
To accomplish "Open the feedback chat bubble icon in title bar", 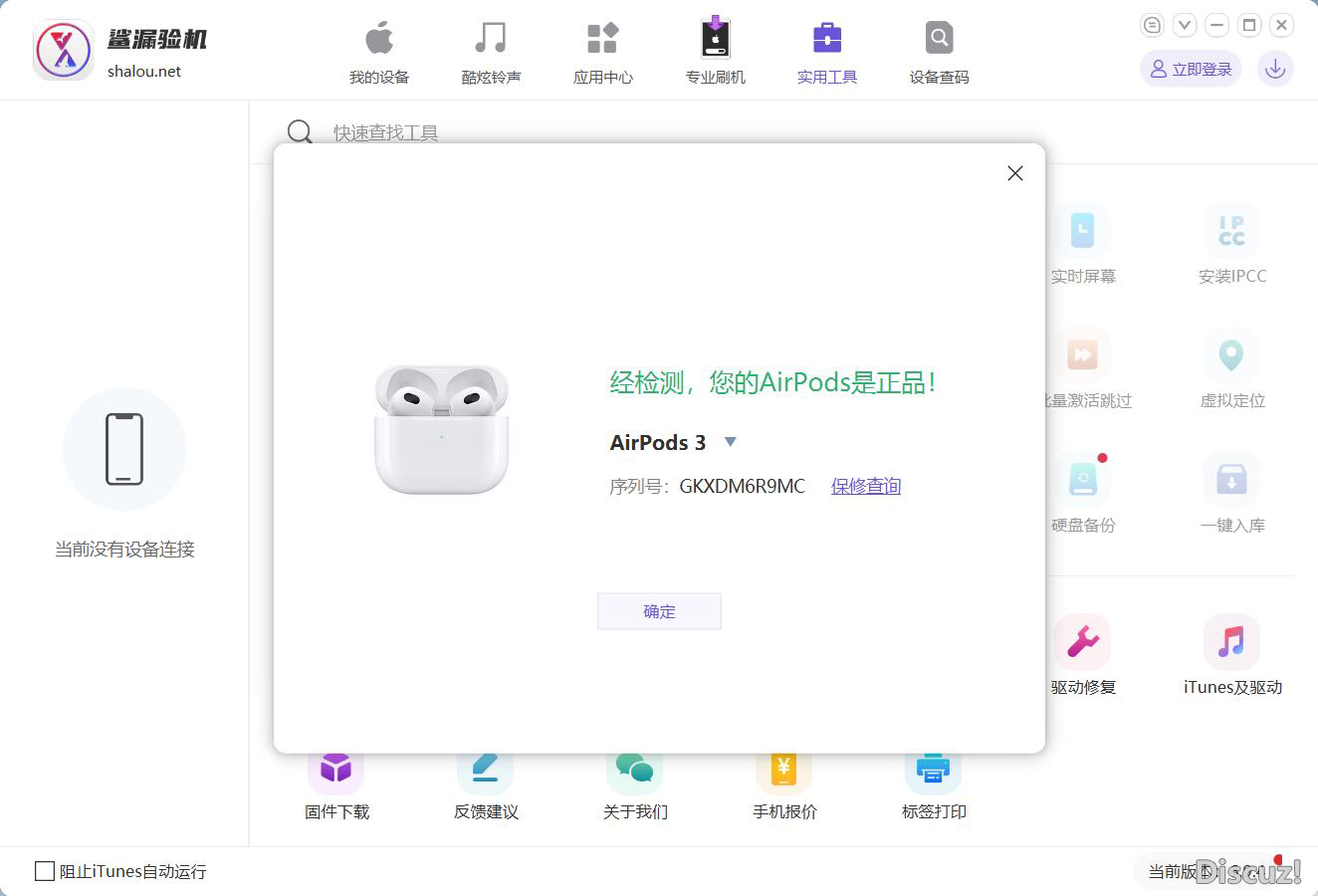I will point(1152,25).
